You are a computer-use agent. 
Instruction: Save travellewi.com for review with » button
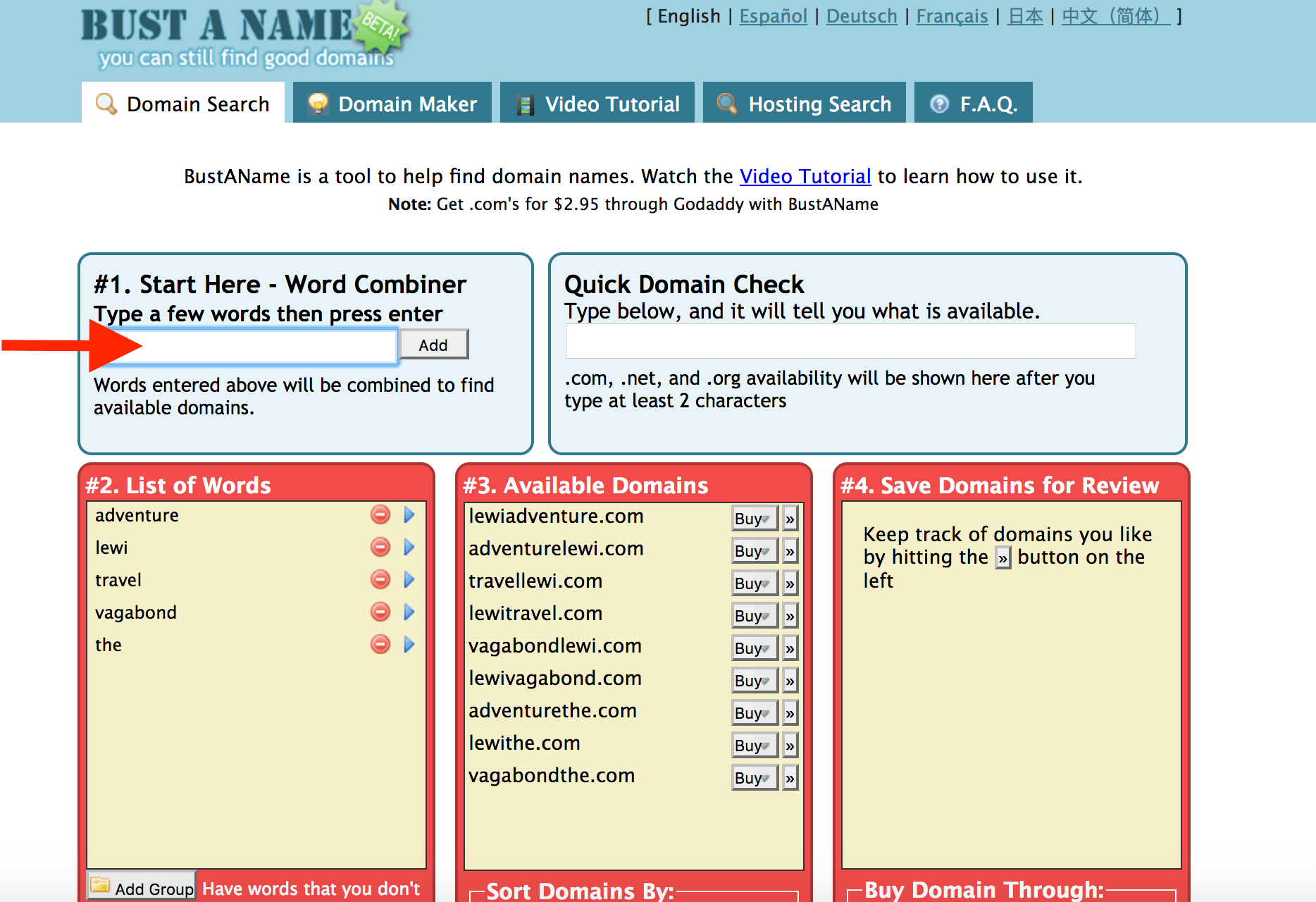coord(790,583)
